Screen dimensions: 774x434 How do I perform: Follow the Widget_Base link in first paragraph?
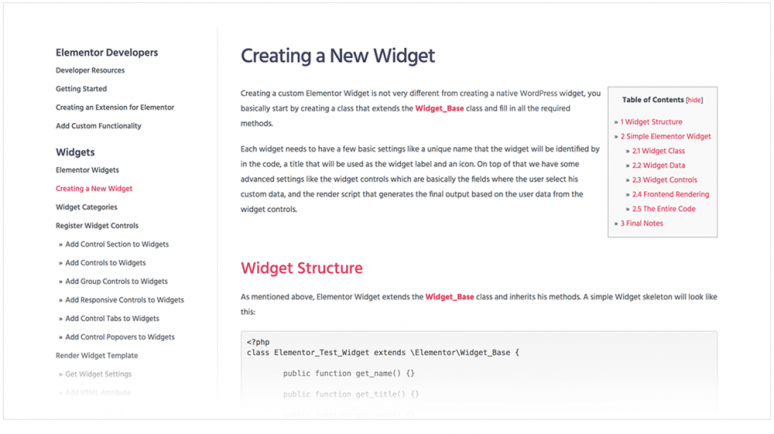(439, 108)
